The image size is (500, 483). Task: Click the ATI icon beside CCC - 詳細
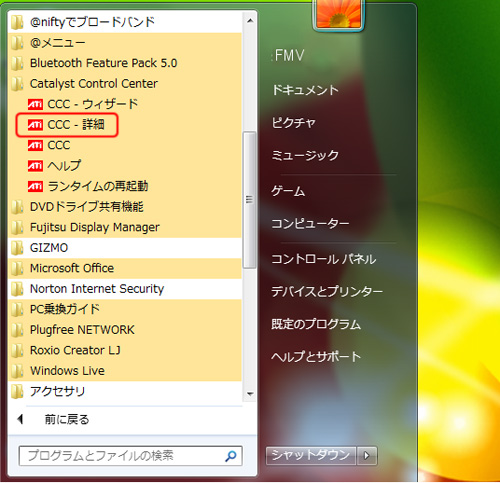[35, 125]
